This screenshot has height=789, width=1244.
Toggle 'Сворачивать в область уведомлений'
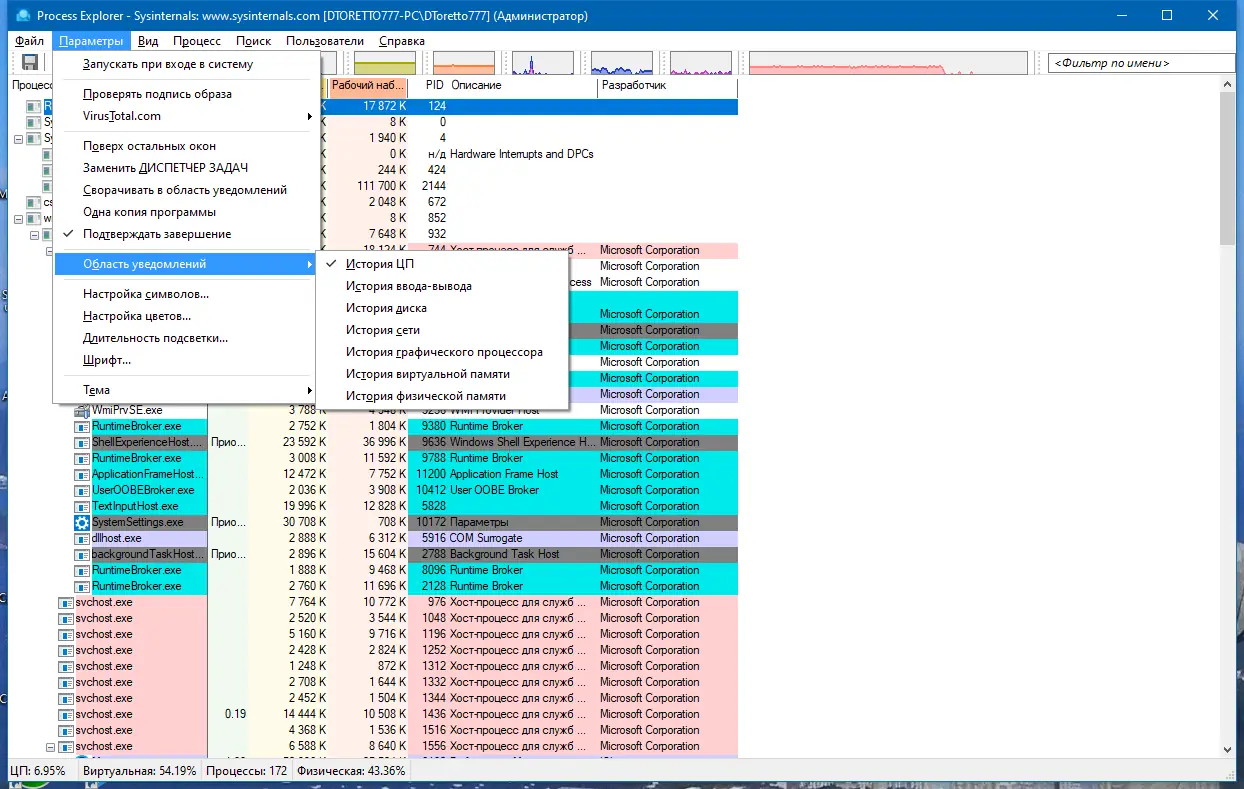(x=187, y=190)
